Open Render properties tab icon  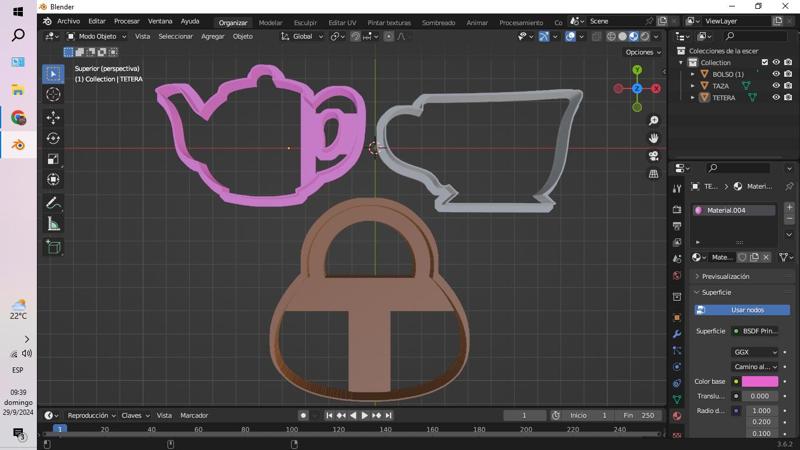coord(677,210)
